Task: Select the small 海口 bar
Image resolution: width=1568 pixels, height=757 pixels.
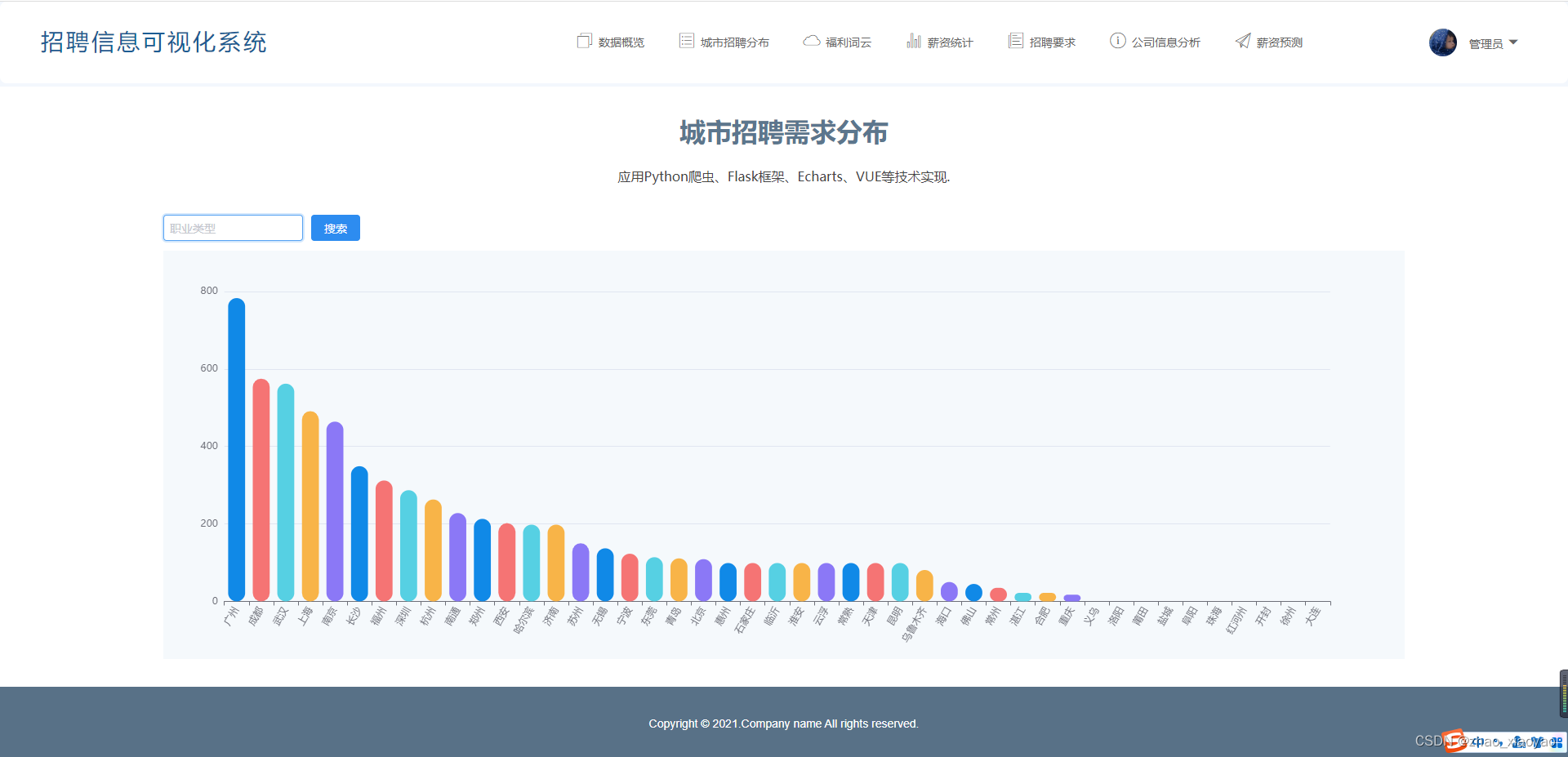Action: tap(949, 591)
